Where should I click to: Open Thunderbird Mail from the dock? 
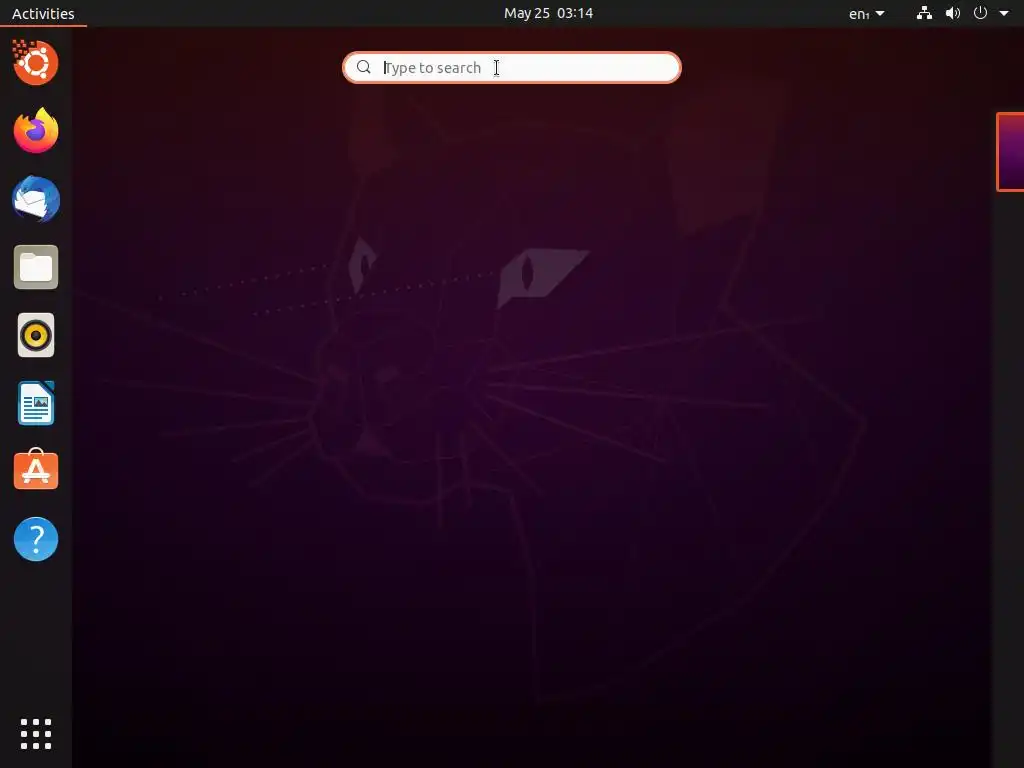tap(36, 199)
